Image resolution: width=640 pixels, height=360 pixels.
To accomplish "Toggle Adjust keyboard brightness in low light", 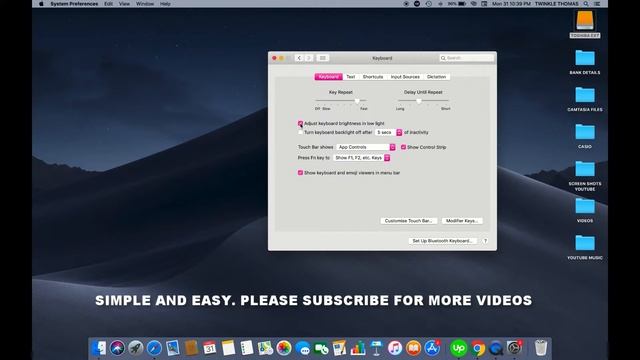I will click(300, 123).
